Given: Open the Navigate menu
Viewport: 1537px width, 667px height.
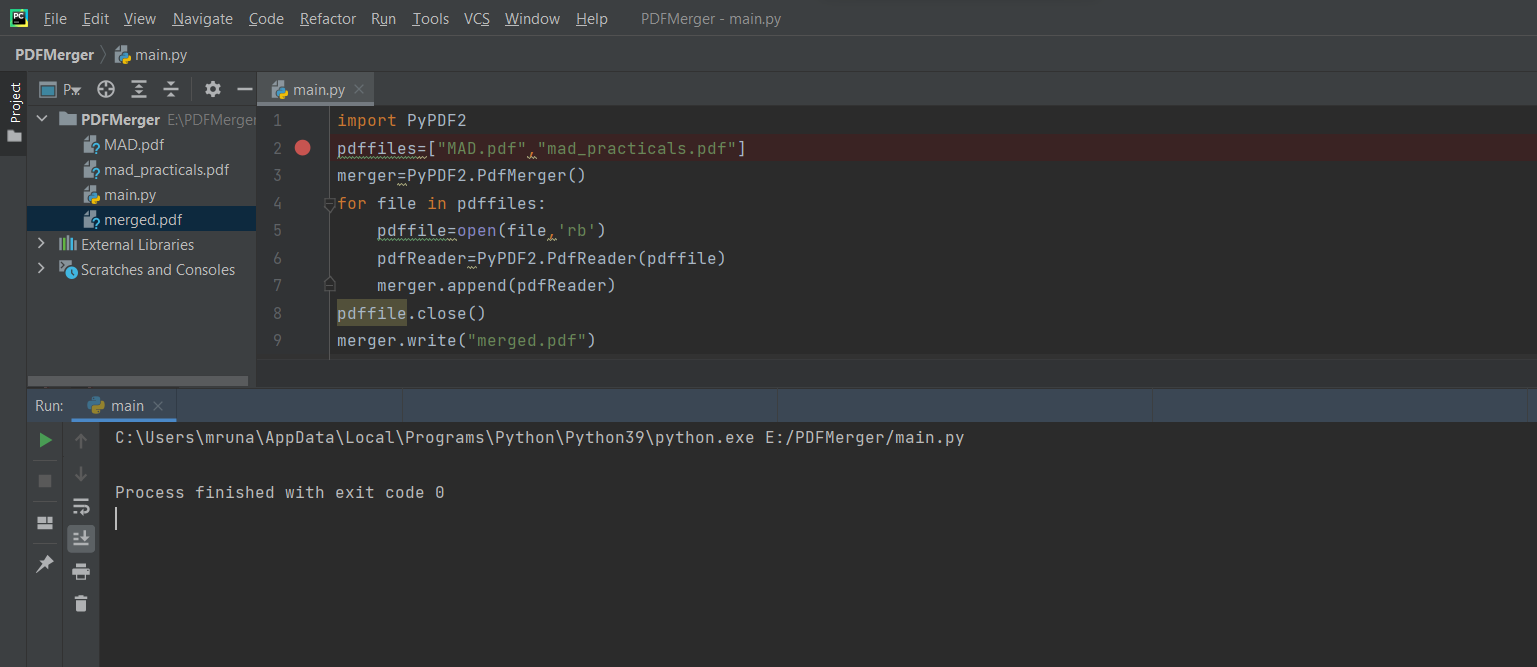Looking at the screenshot, I should click(x=202, y=19).
